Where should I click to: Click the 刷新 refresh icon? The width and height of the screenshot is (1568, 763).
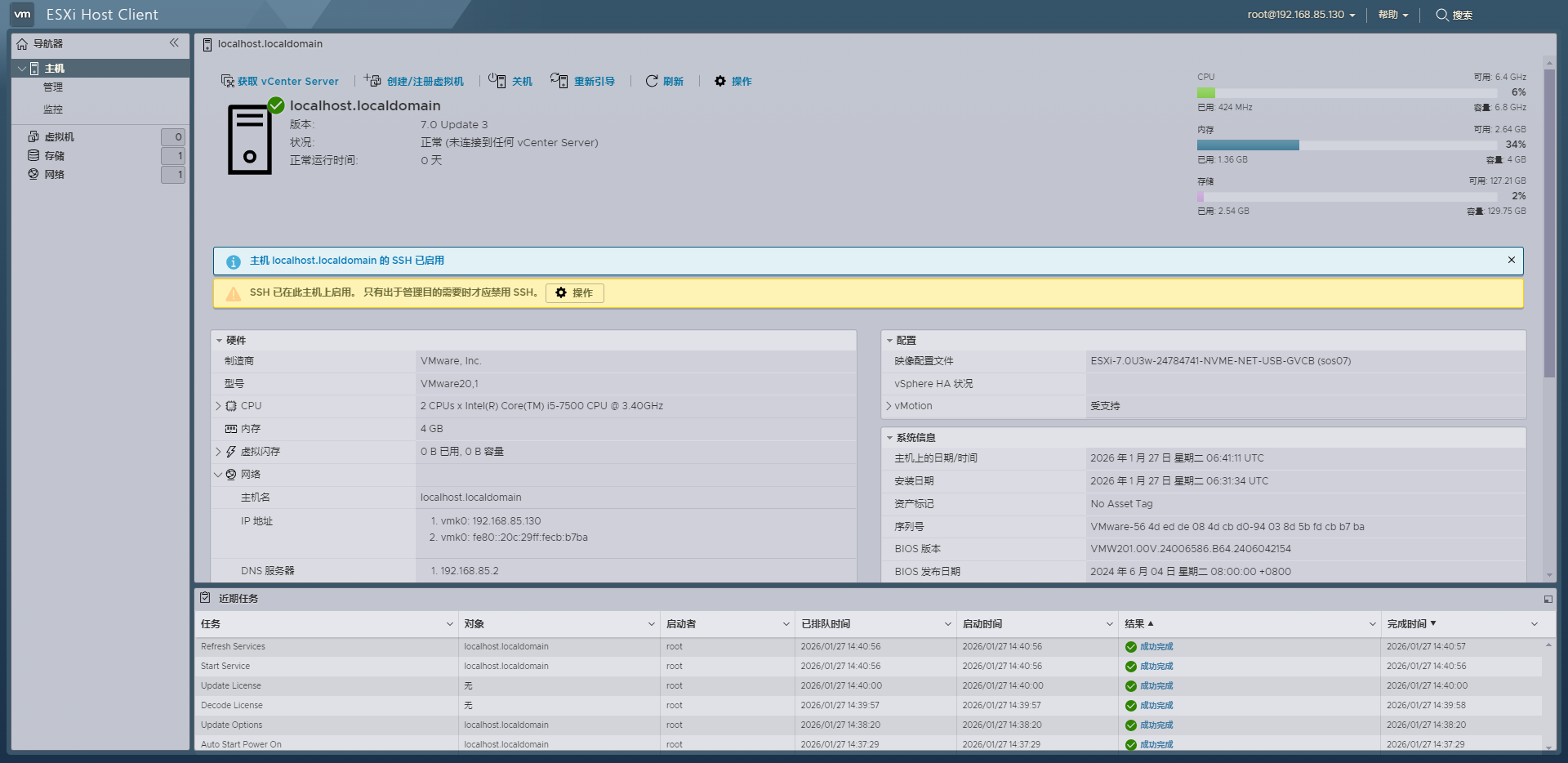(x=651, y=81)
